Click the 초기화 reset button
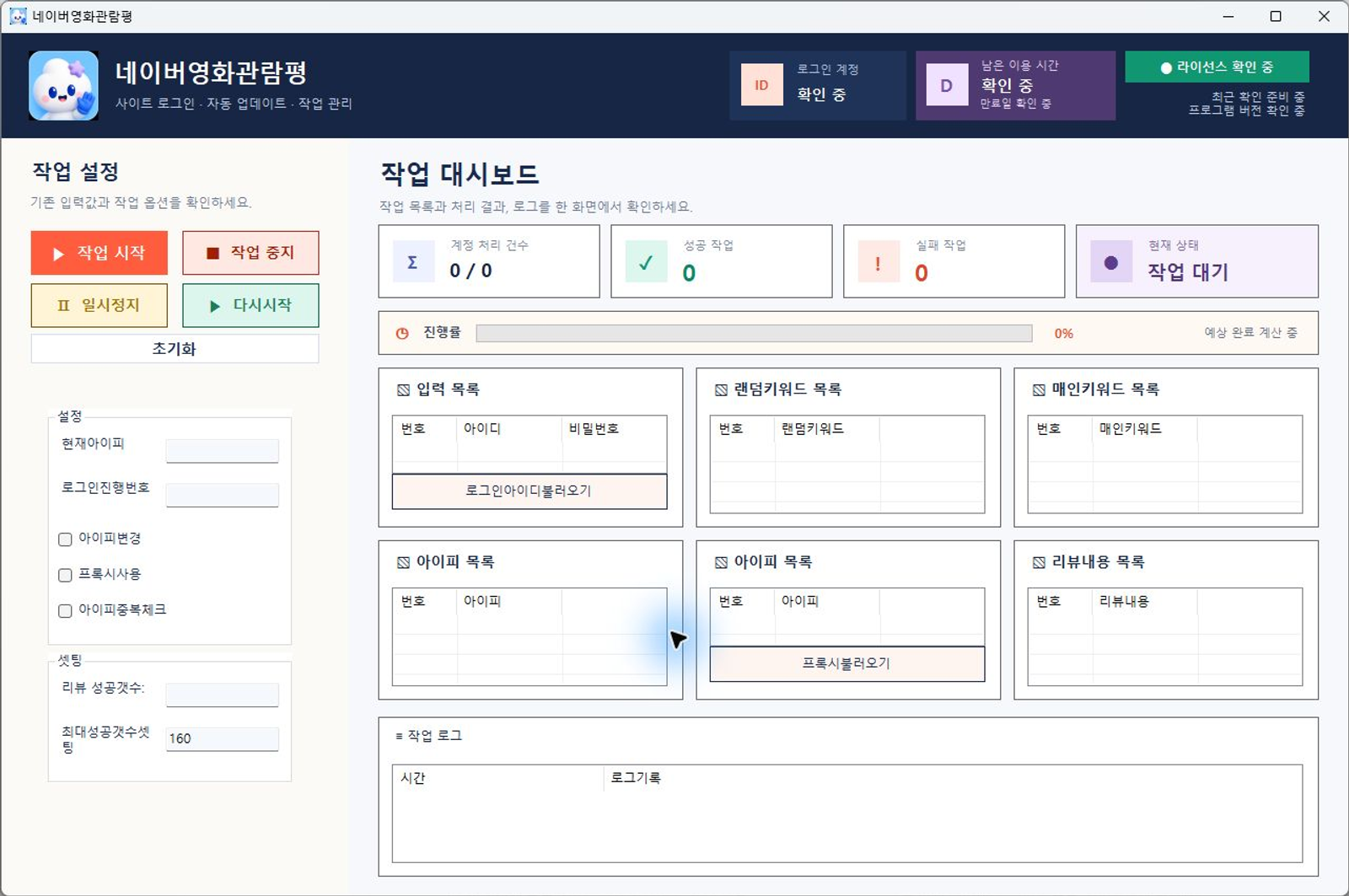 [x=175, y=348]
